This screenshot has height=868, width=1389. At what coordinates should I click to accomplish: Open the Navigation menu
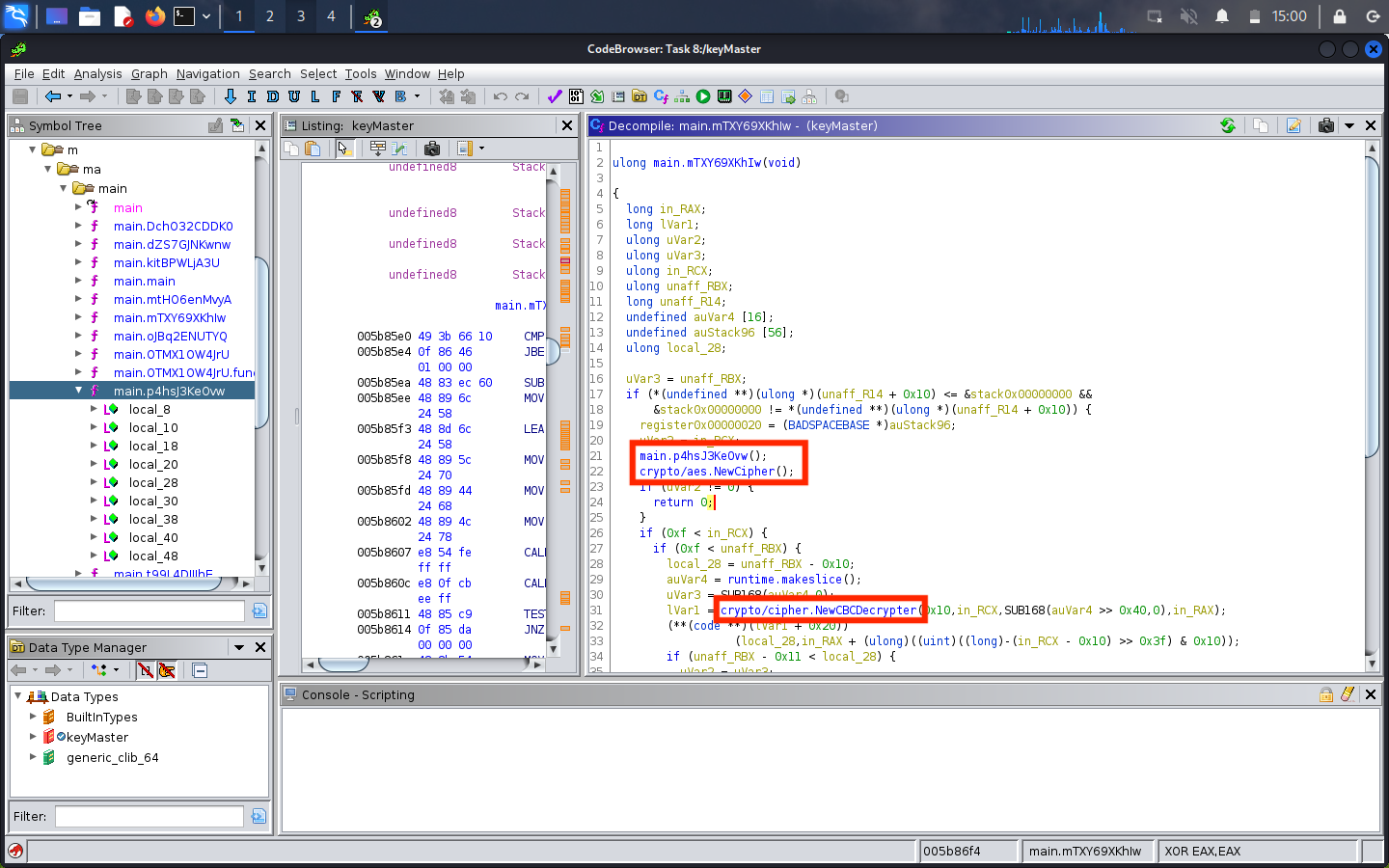pyautogui.click(x=207, y=74)
